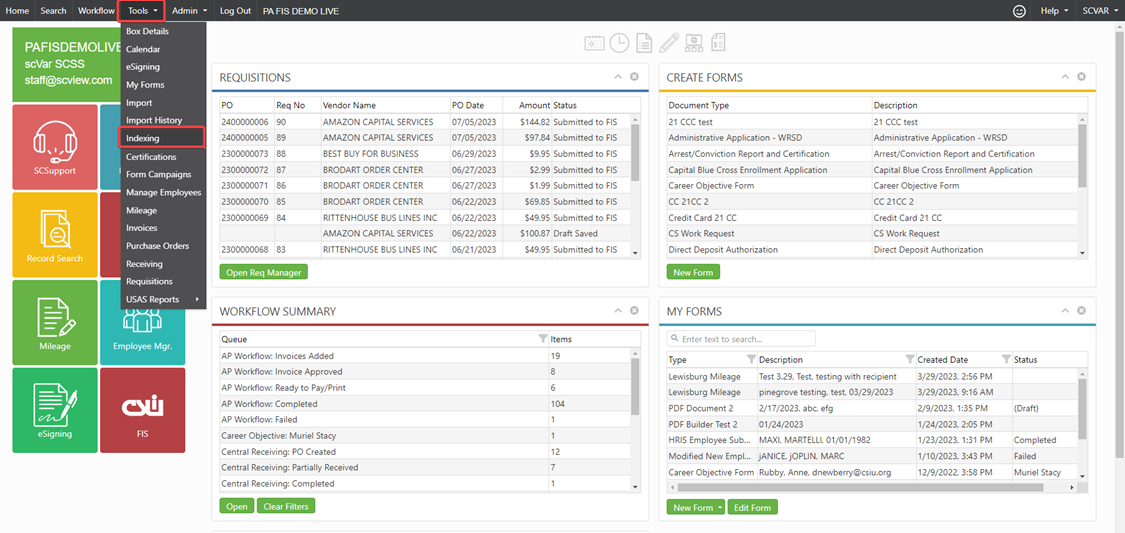1125x533 pixels.
Task: Click the pencil icon in top toolbar
Action: (669, 43)
